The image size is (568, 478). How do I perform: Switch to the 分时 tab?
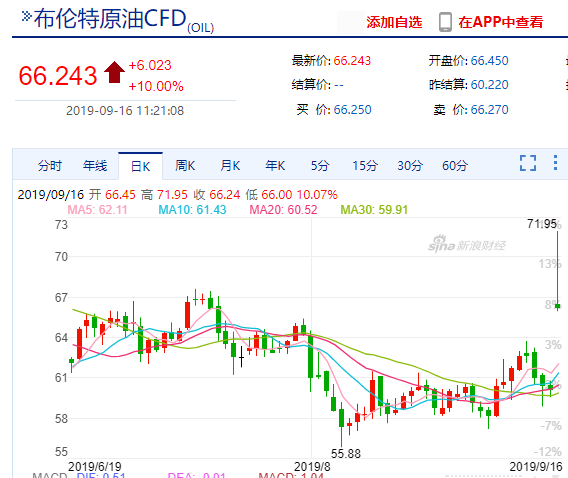coord(50,166)
